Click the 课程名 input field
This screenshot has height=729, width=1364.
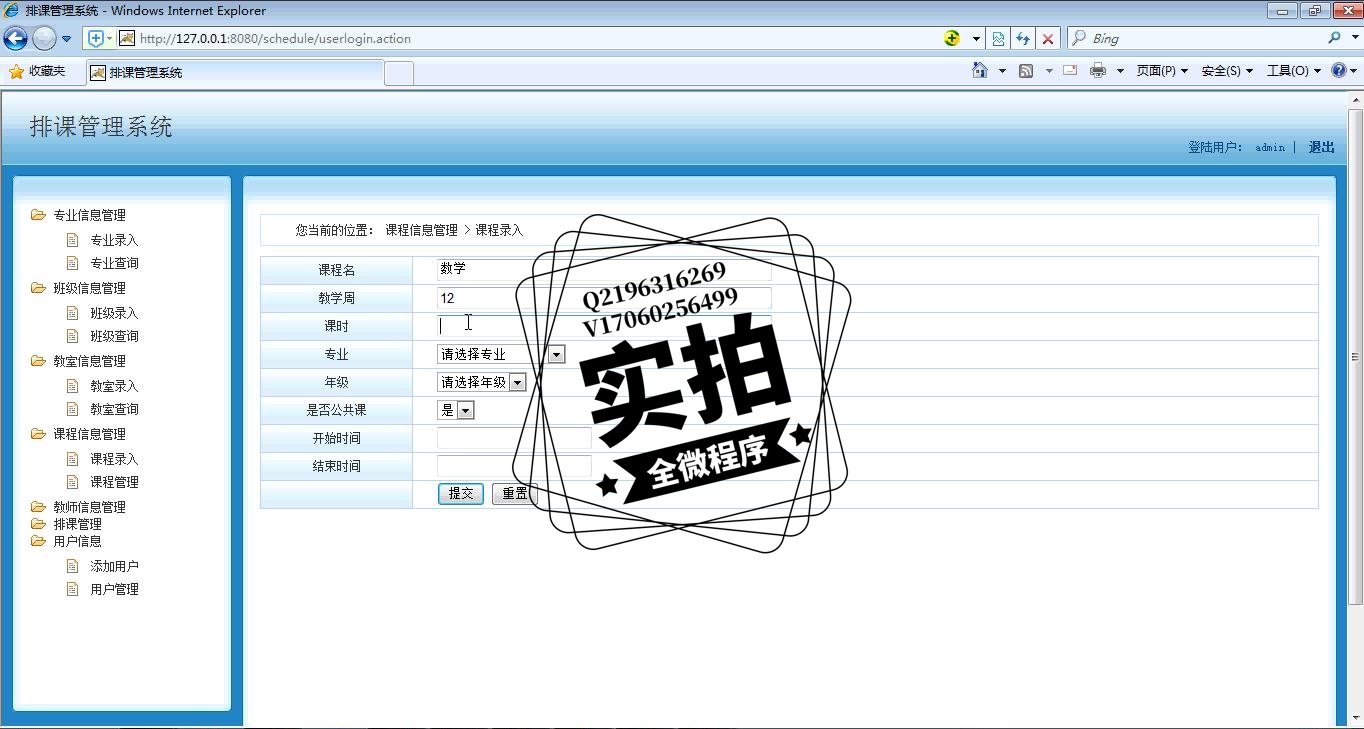coord(604,269)
